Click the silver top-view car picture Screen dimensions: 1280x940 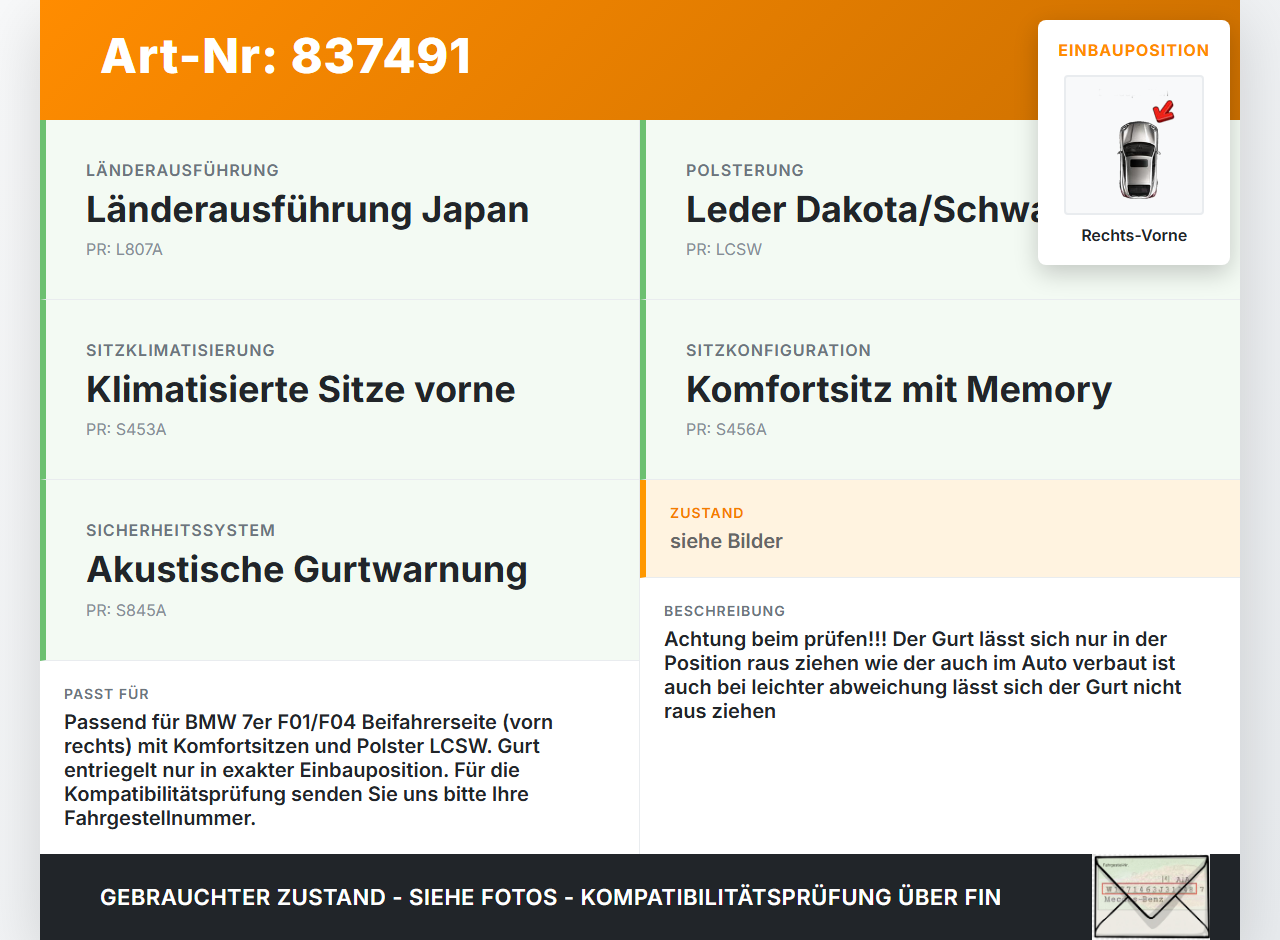[x=1134, y=145]
